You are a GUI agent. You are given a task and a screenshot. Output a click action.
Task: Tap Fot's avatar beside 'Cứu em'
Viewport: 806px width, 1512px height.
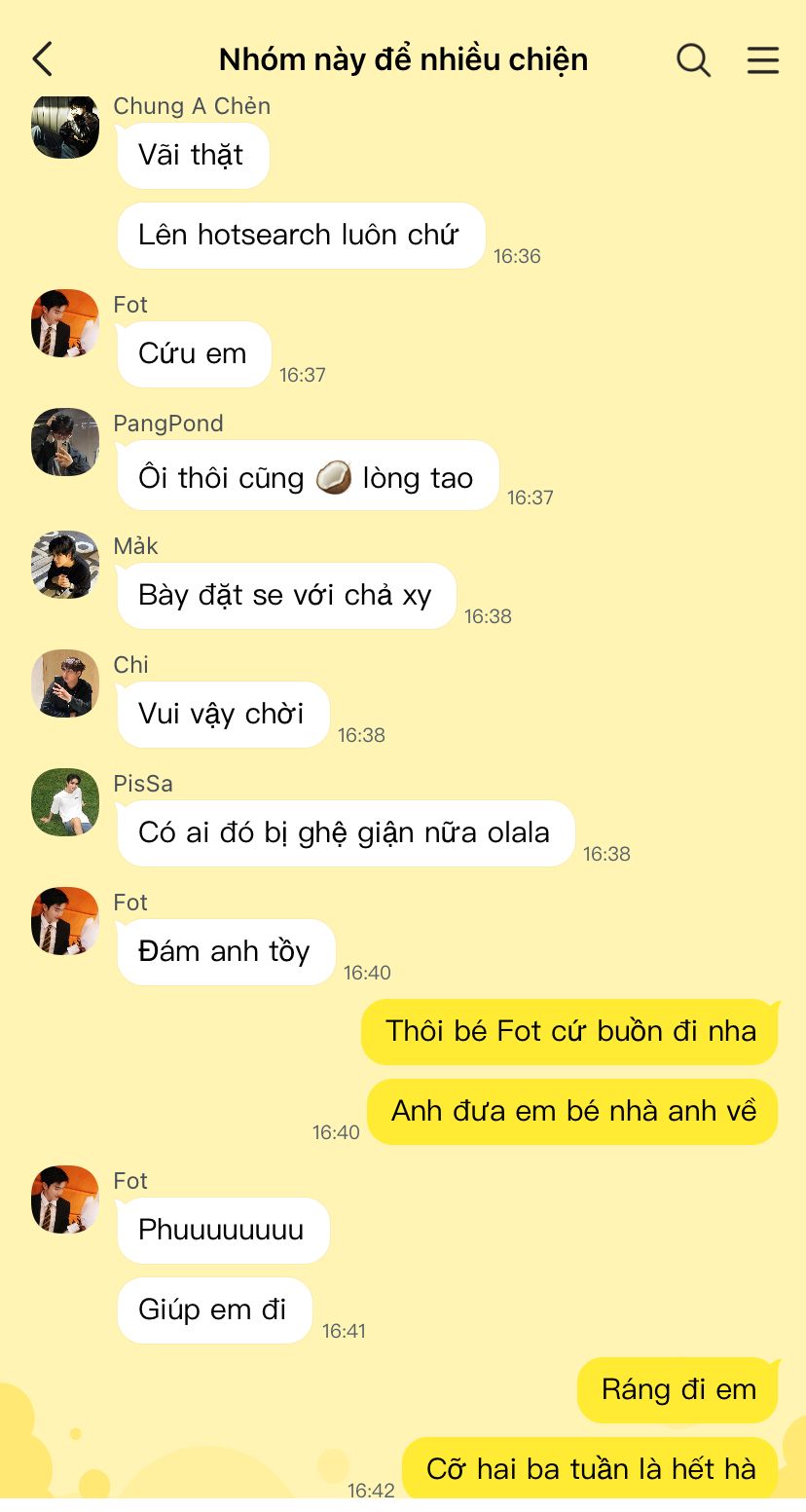pos(65,323)
